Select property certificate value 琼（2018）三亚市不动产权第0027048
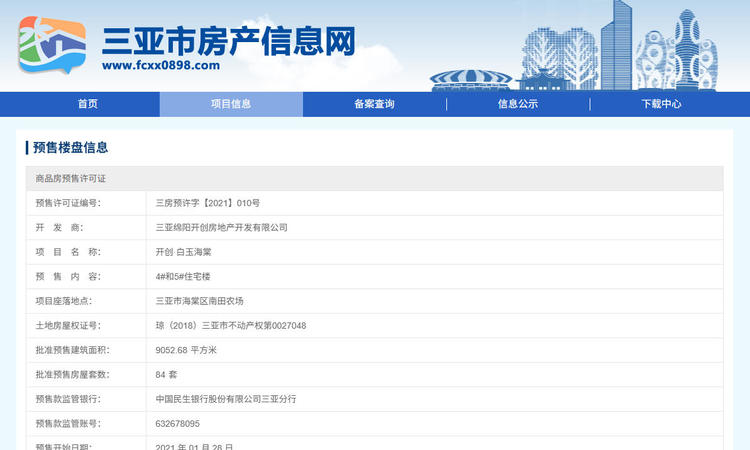This screenshot has height=450, width=750. pos(231,326)
